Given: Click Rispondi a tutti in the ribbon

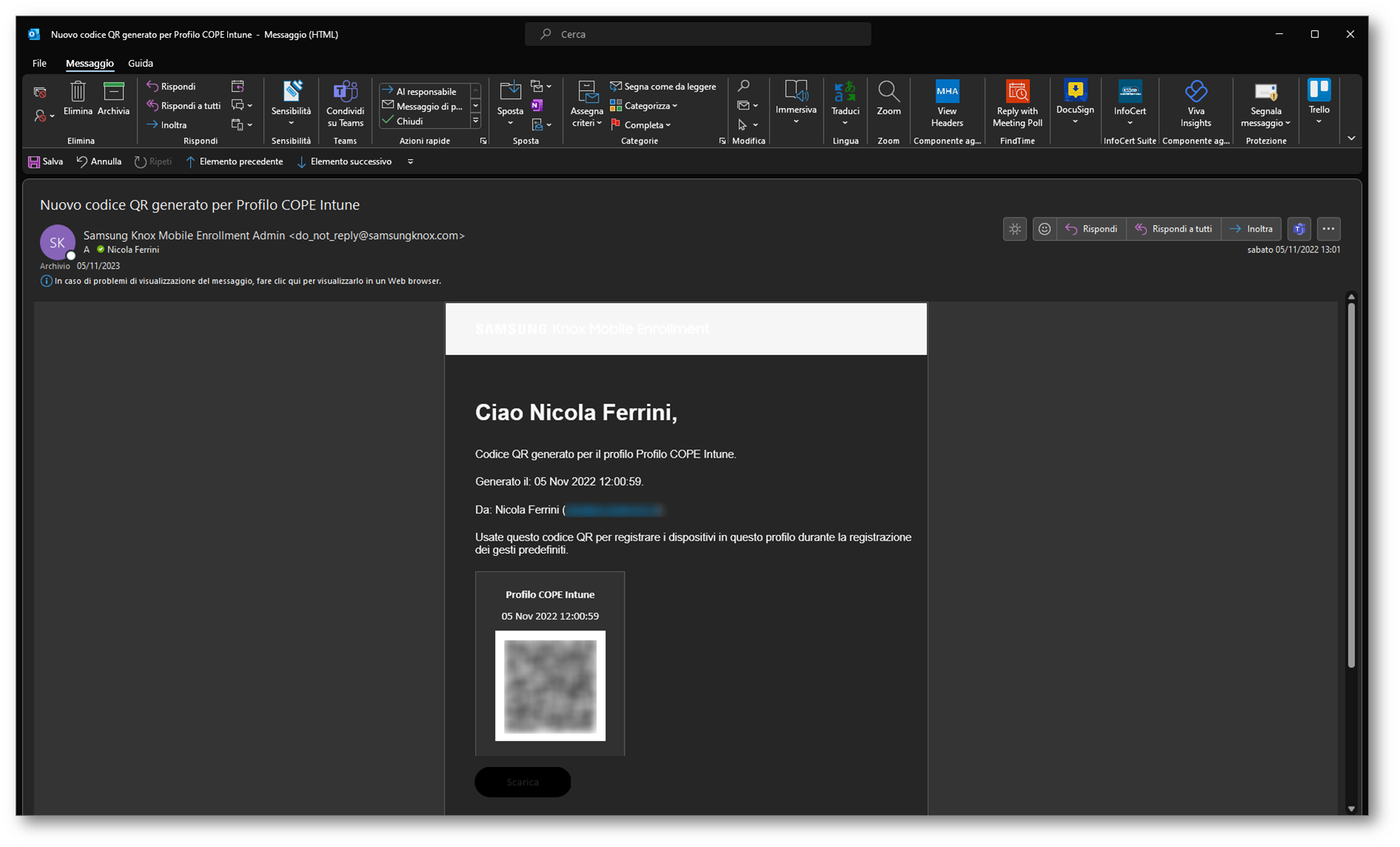Looking at the screenshot, I should (x=184, y=106).
